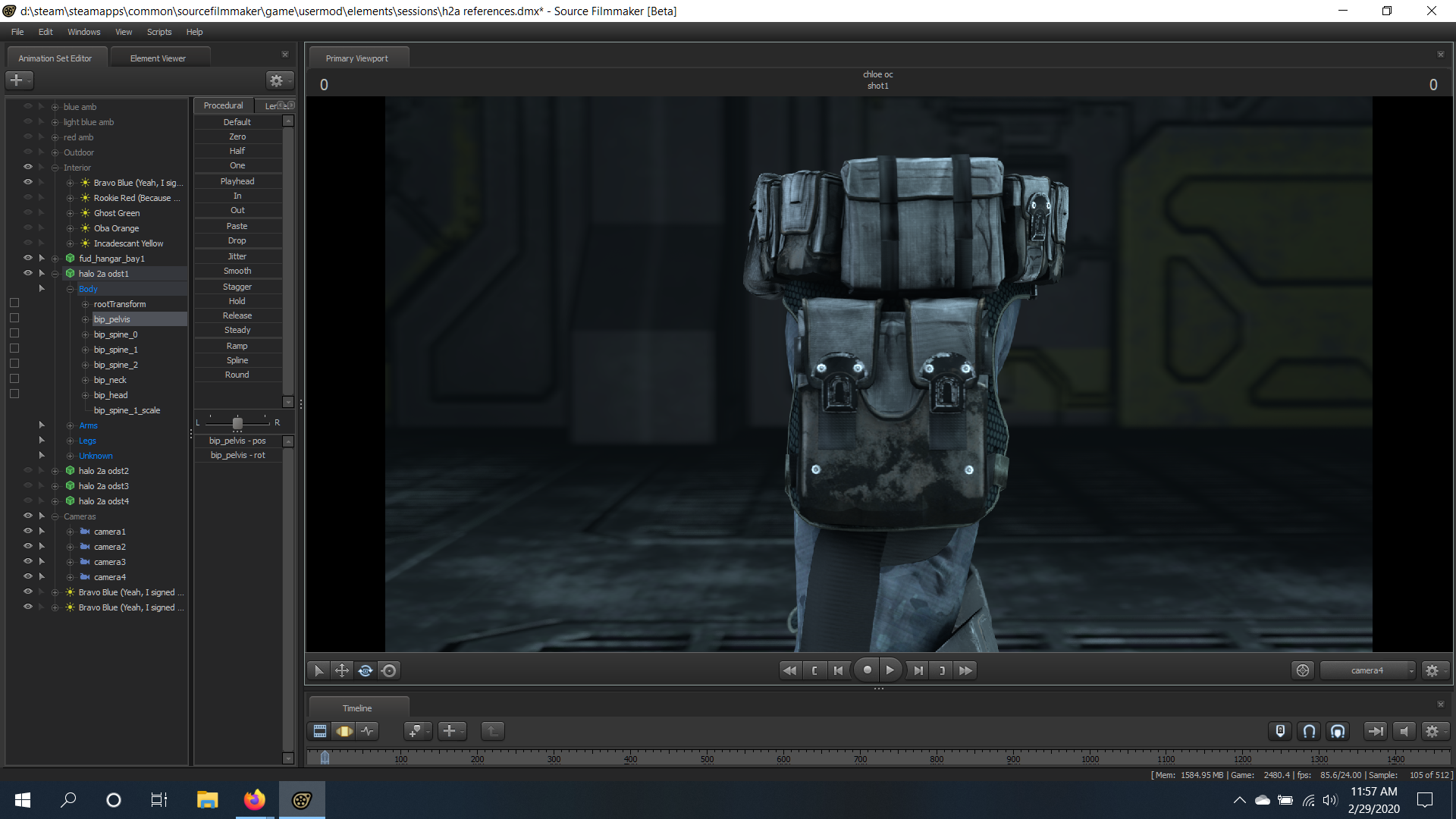Hide the fud_hangar_bay1 model
This screenshot has height=819, width=1456.
tap(28, 259)
